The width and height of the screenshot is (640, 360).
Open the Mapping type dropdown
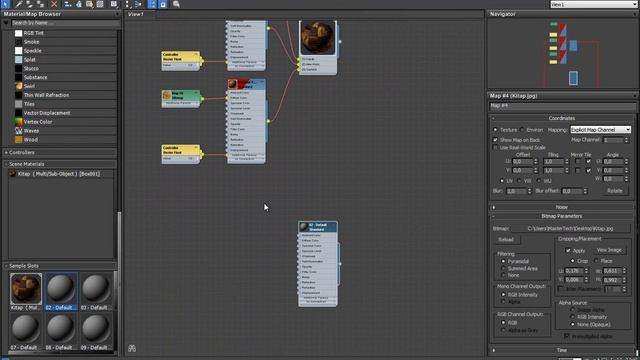pos(600,130)
